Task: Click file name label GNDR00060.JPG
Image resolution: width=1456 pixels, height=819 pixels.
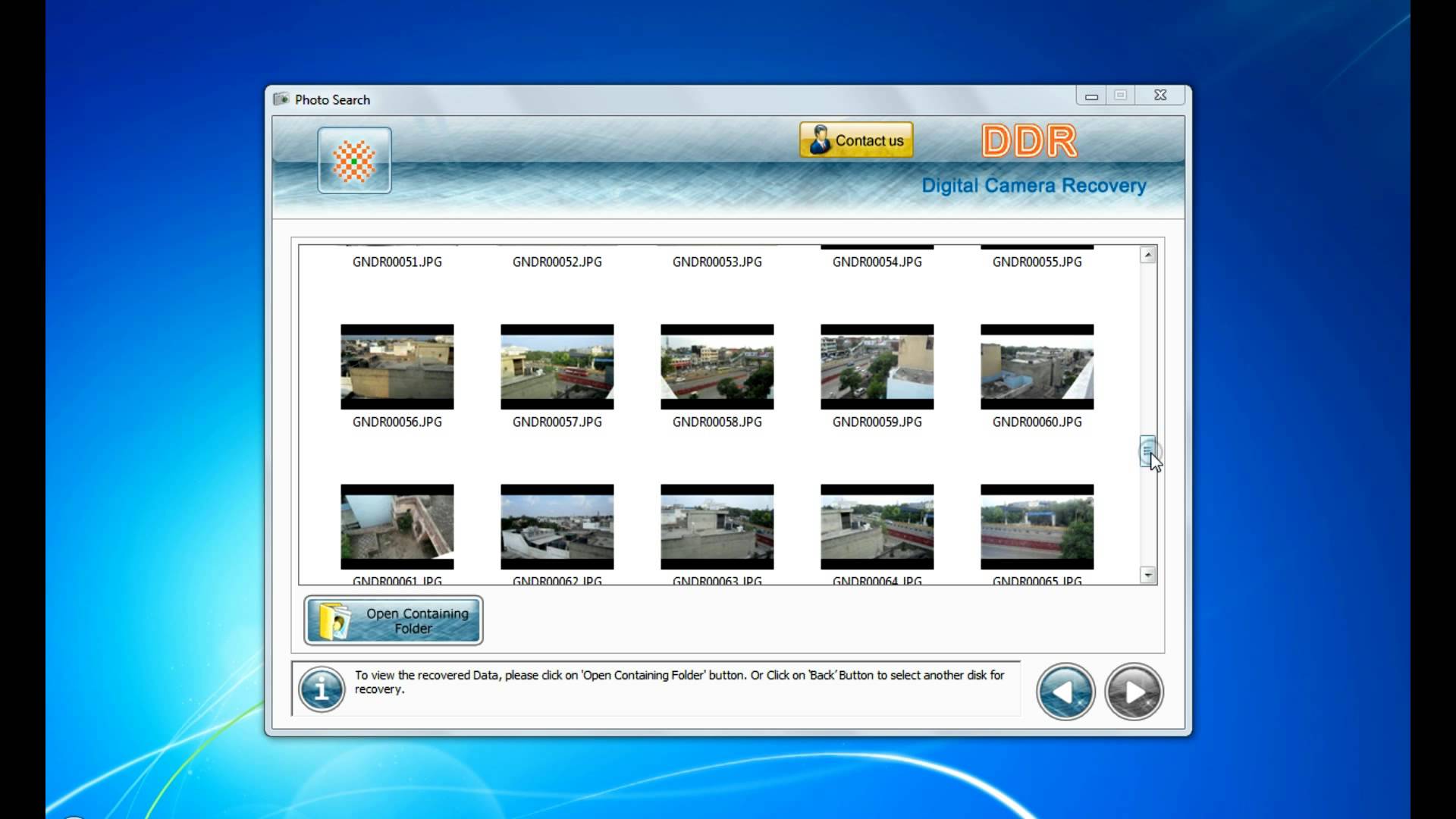Action: point(1037,422)
